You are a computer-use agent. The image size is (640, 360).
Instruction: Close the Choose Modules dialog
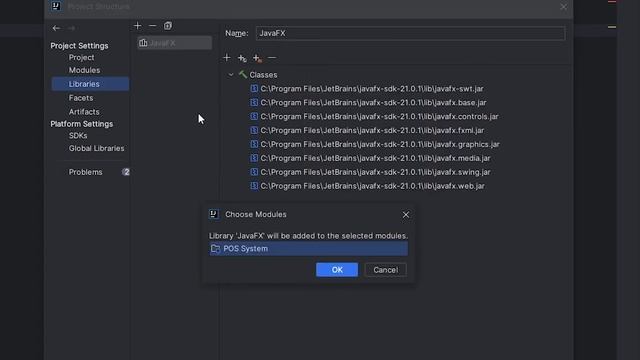coord(406,215)
